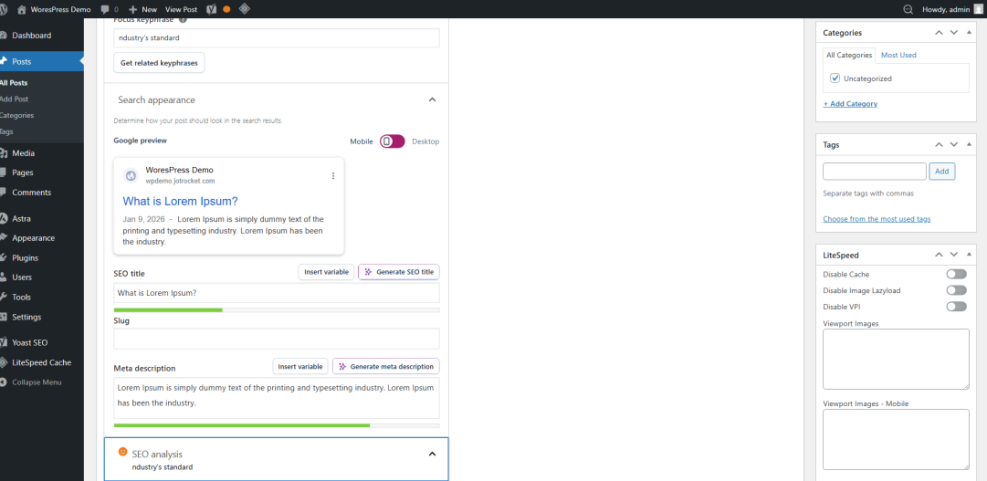Click into the SEO title field
This screenshot has width=987, height=481.
276,293
